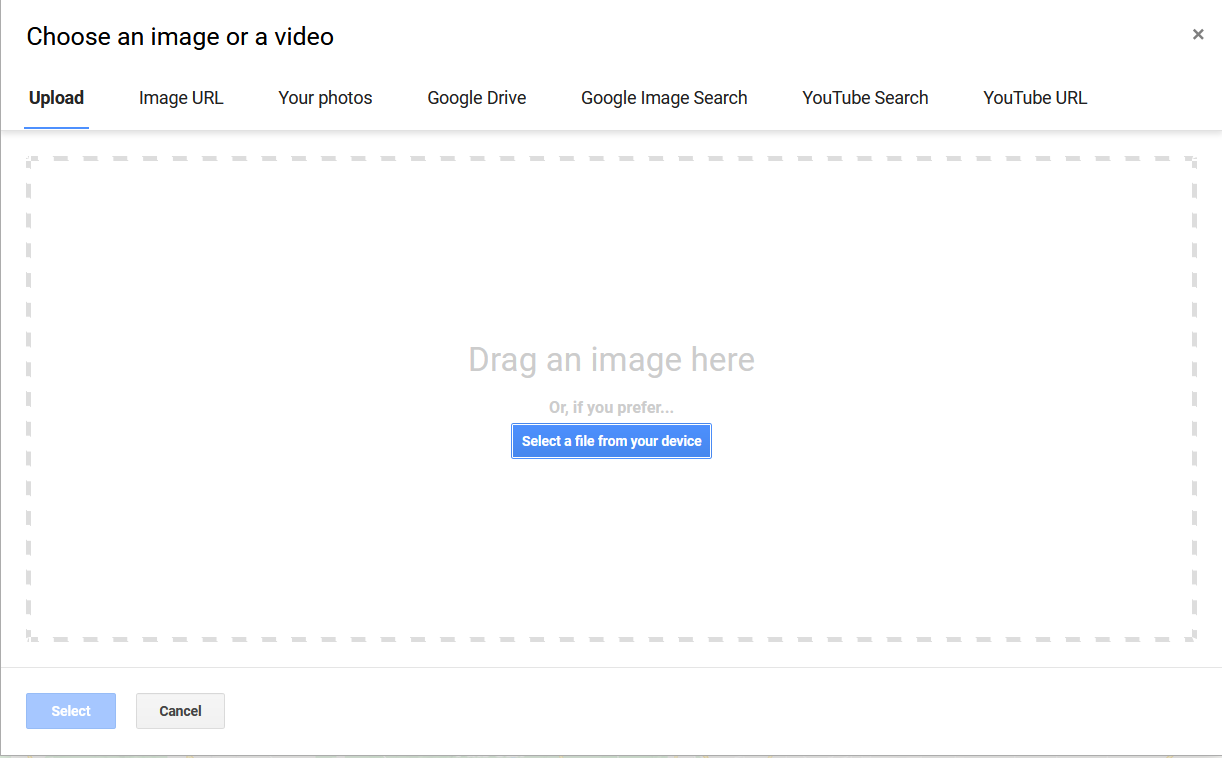Close the dialog with the X icon
This screenshot has width=1222, height=758.
(x=1198, y=35)
